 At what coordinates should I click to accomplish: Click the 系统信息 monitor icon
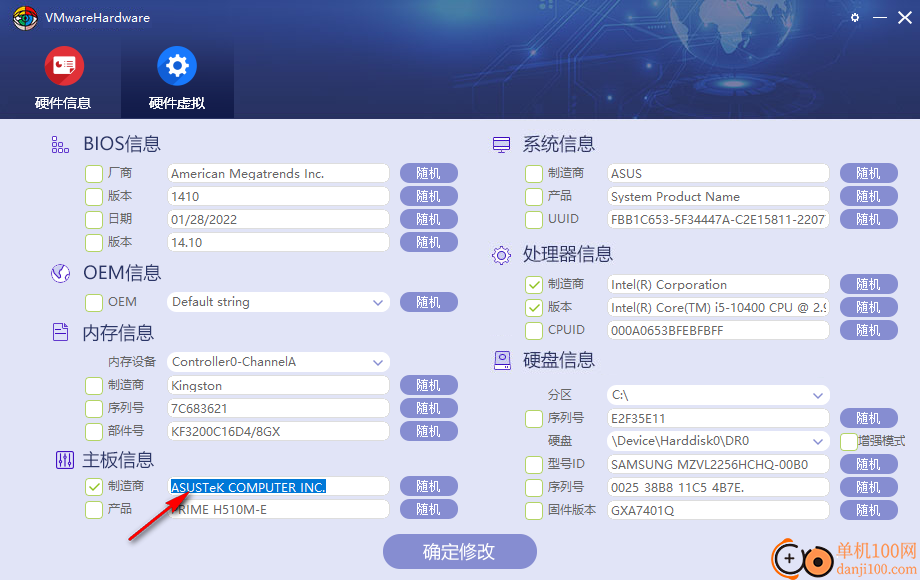(501, 144)
